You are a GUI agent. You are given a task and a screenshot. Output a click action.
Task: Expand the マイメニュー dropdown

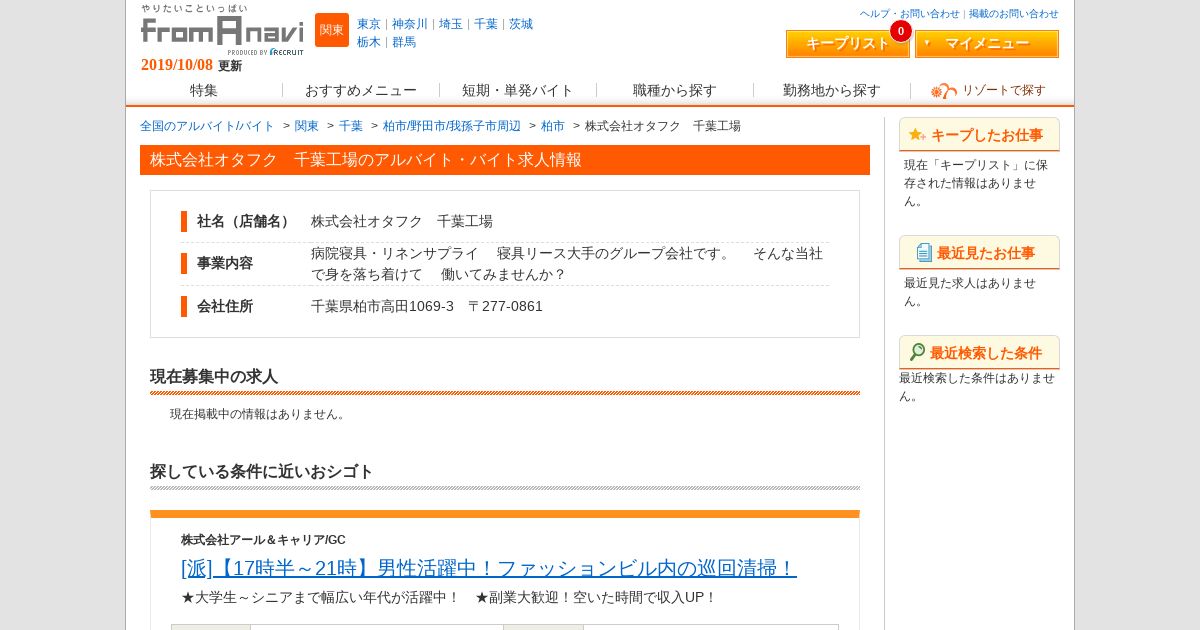coord(987,44)
